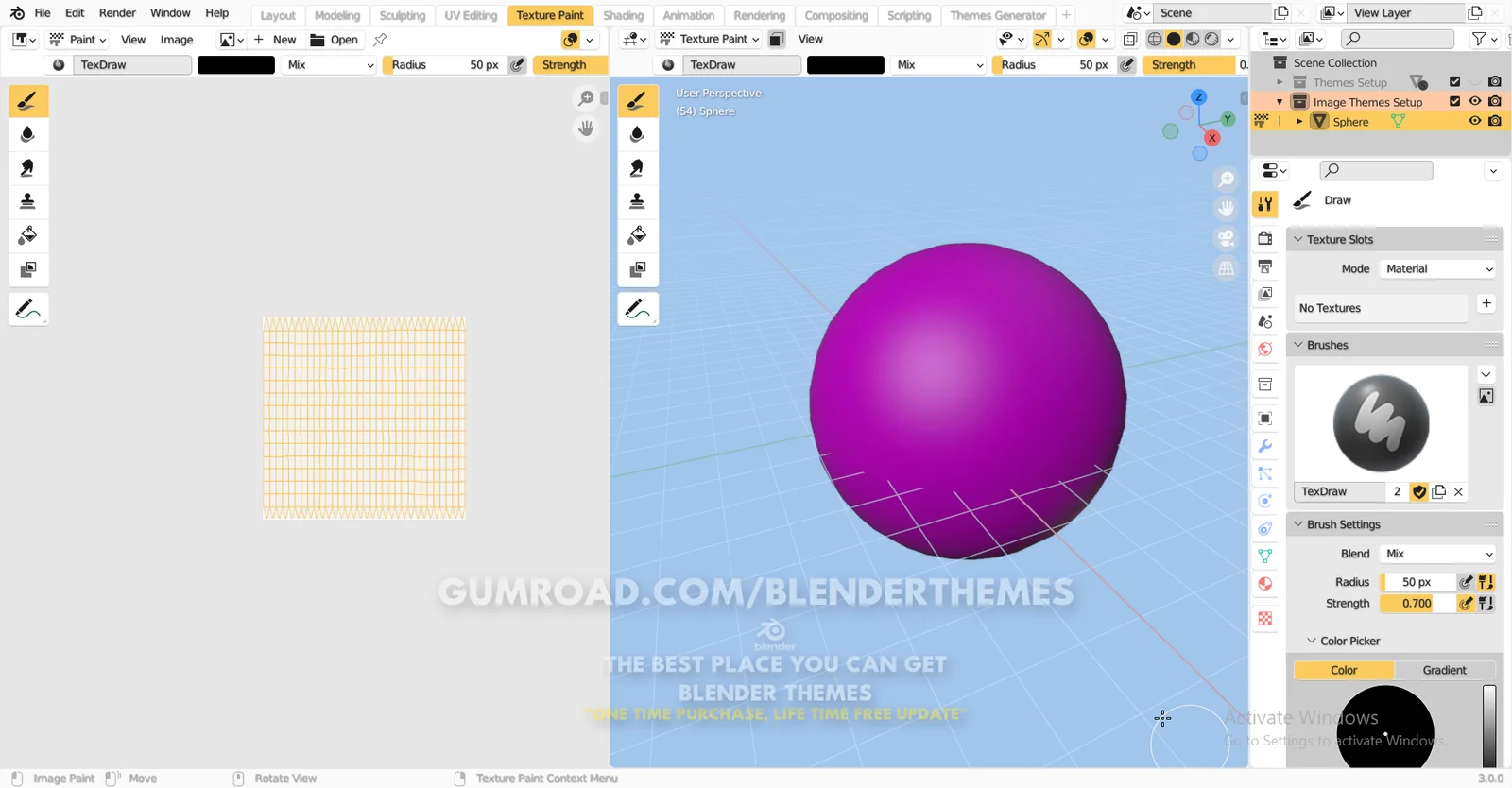The image size is (1512, 788).
Task: Expand Sphere in outliner tree
Action: pyautogui.click(x=1299, y=121)
